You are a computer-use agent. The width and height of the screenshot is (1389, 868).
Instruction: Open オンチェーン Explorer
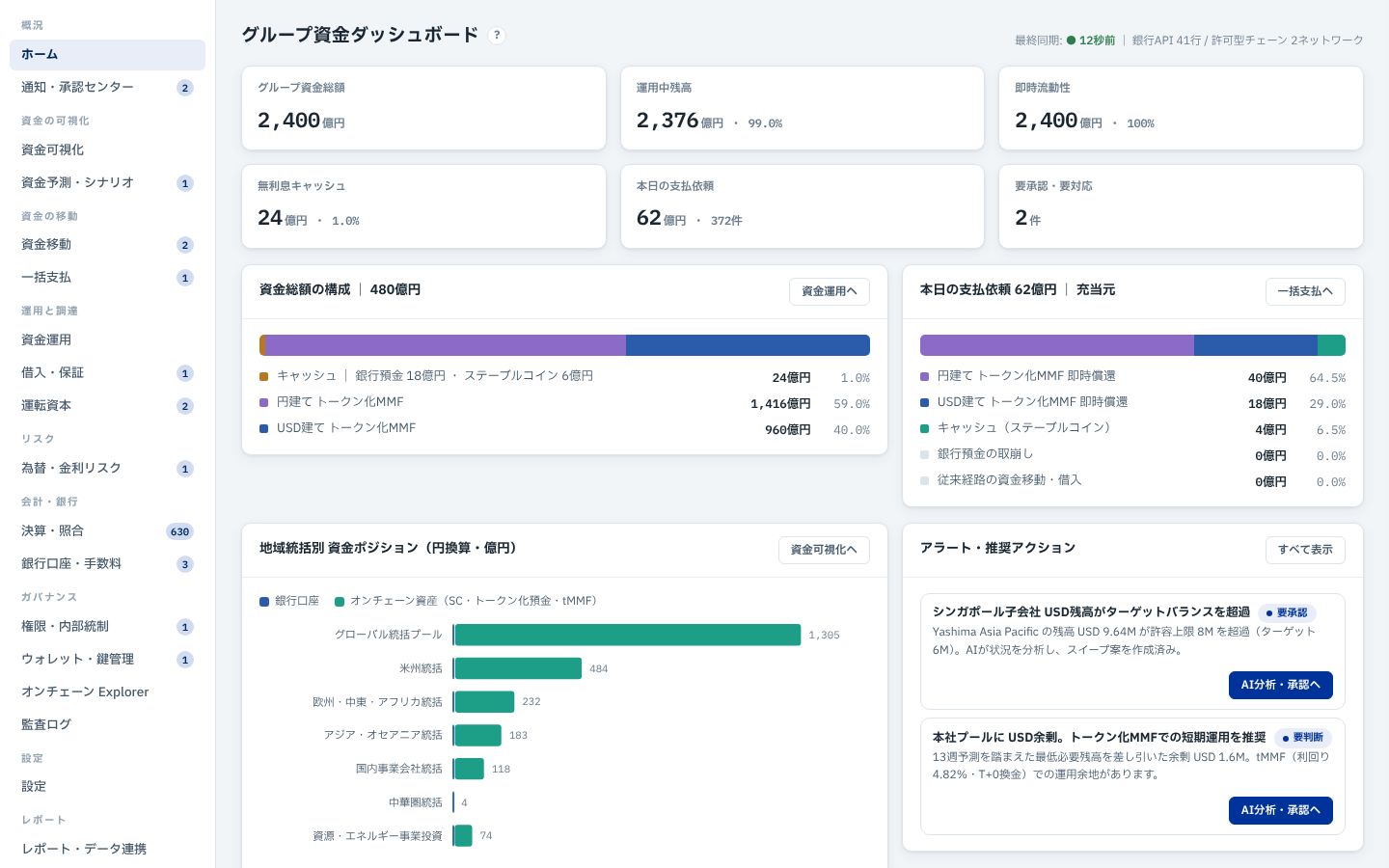tap(107, 692)
